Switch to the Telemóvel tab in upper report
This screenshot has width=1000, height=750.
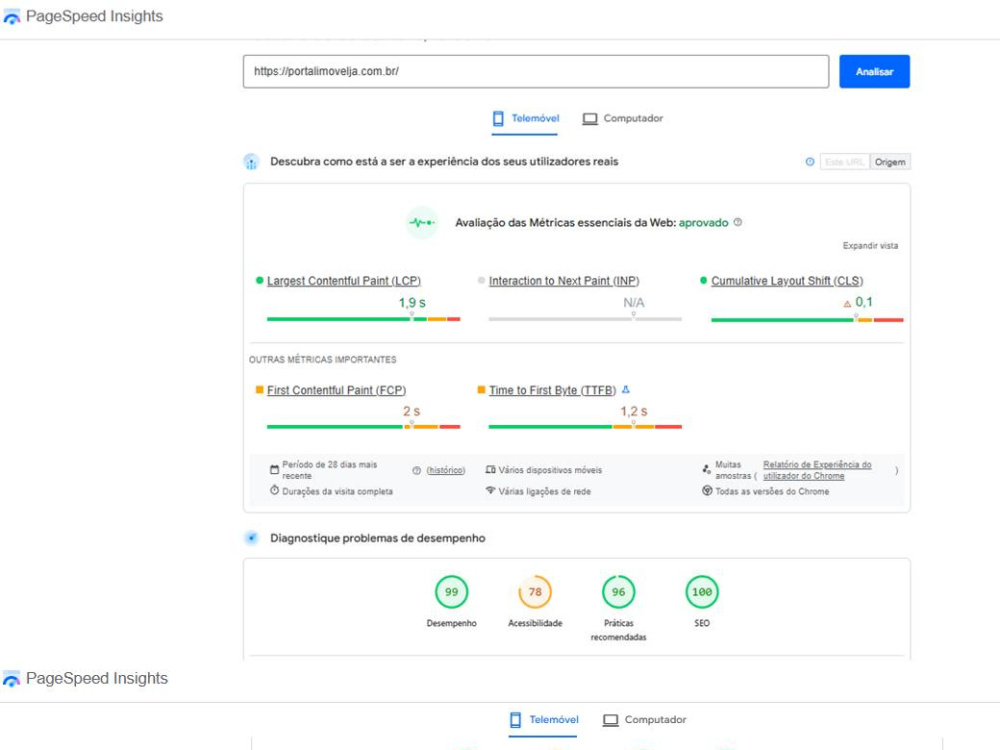click(525, 119)
